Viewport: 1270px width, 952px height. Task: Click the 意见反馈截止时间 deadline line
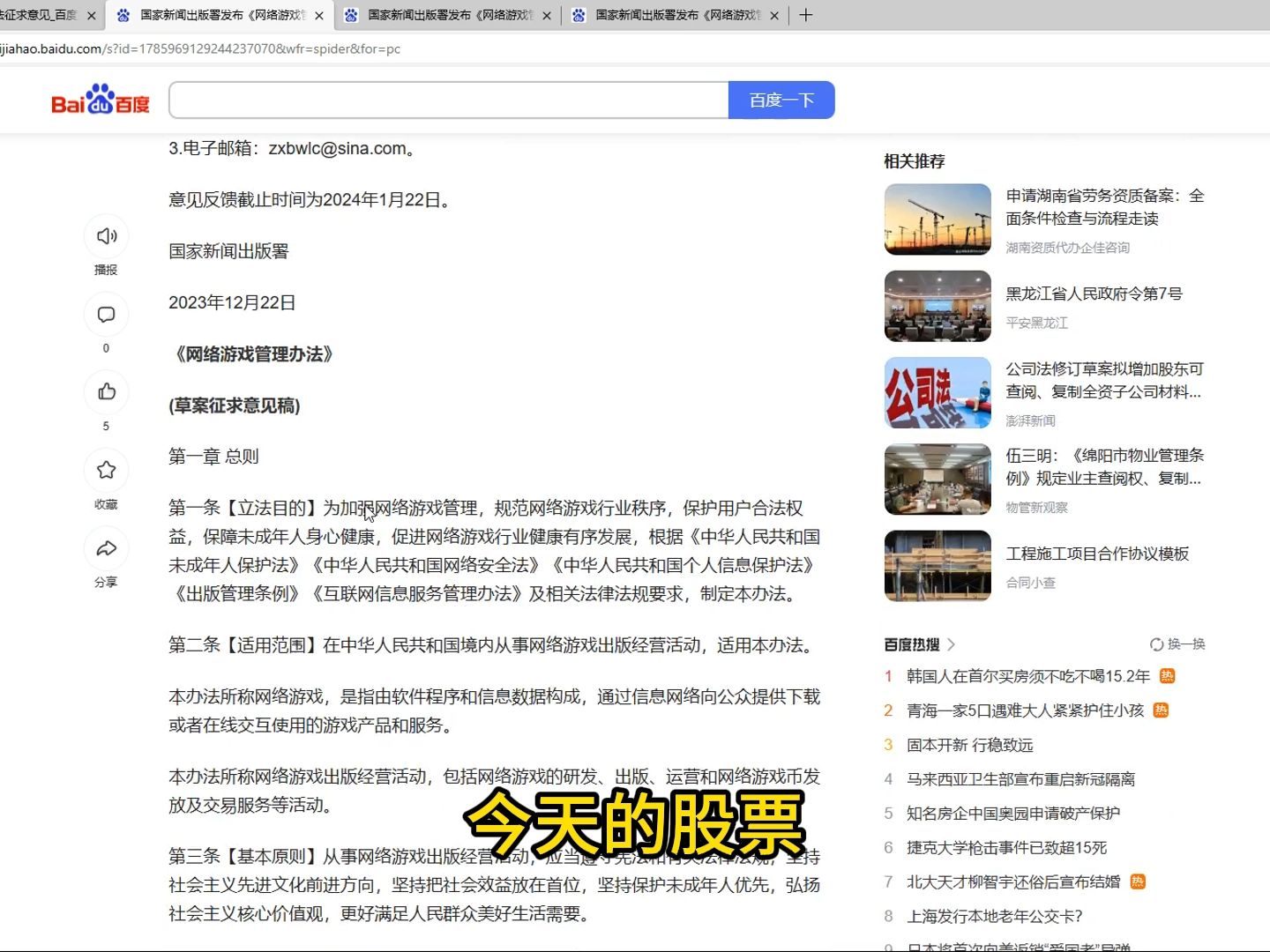(x=311, y=200)
